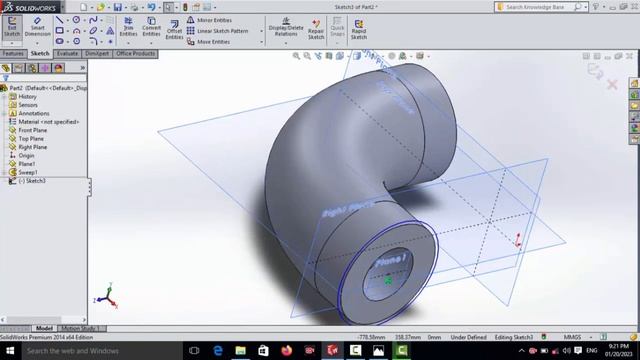Image resolution: width=640 pixels, height=360 pixels.
Task: Switch to the Office Products tab
Action: coord(136,53)
